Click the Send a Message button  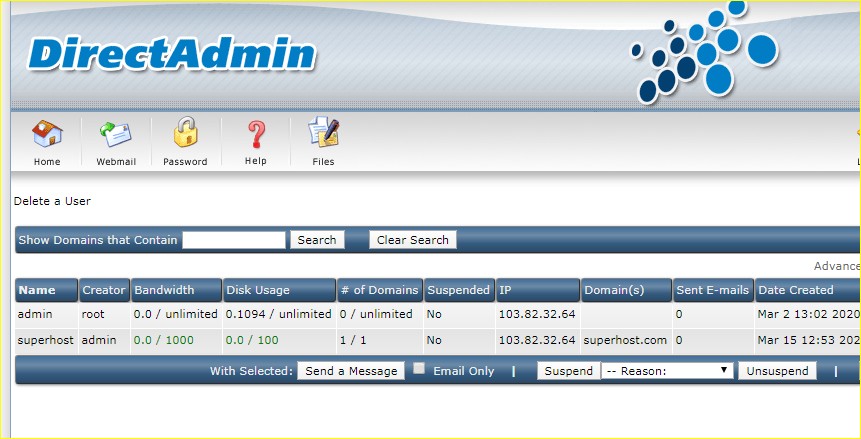coord(351,371)
